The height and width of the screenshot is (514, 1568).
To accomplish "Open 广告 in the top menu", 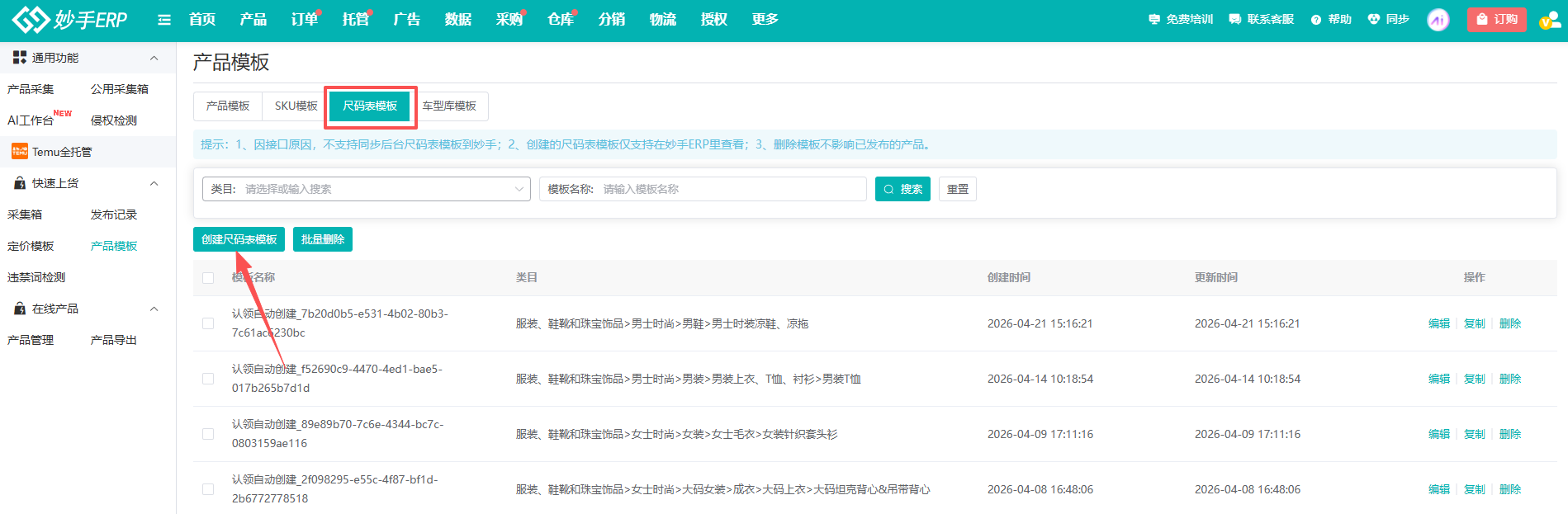I will click(x=407, y=19).
